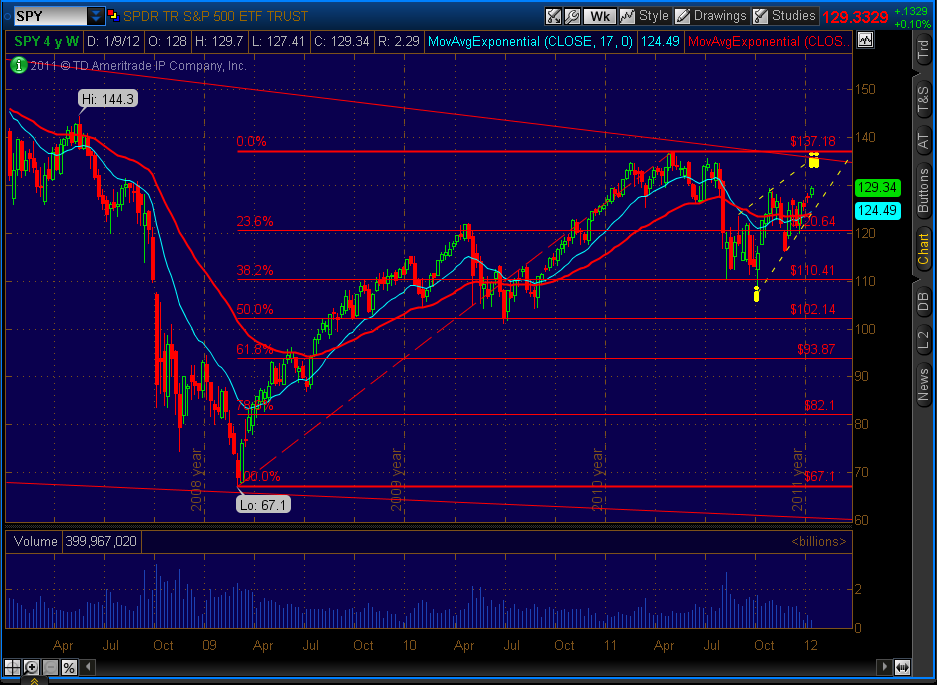Click the $102.14 Fibonacci level label
The height and width of the screenshot is (685, 937).
813,310
